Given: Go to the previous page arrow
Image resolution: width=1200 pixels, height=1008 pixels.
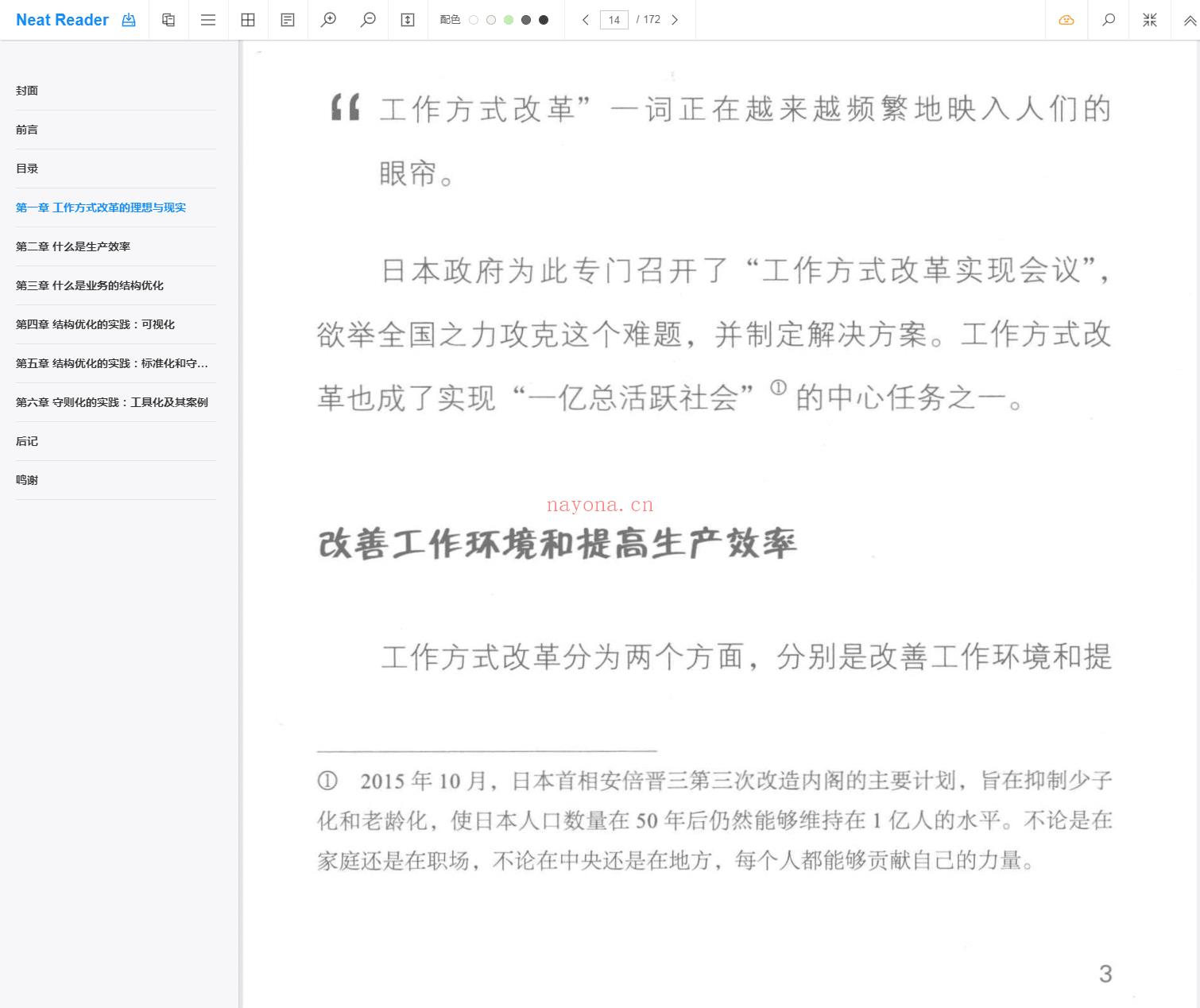Looking at the screenshot, I should pyautogui.click(x=586, y=20).
